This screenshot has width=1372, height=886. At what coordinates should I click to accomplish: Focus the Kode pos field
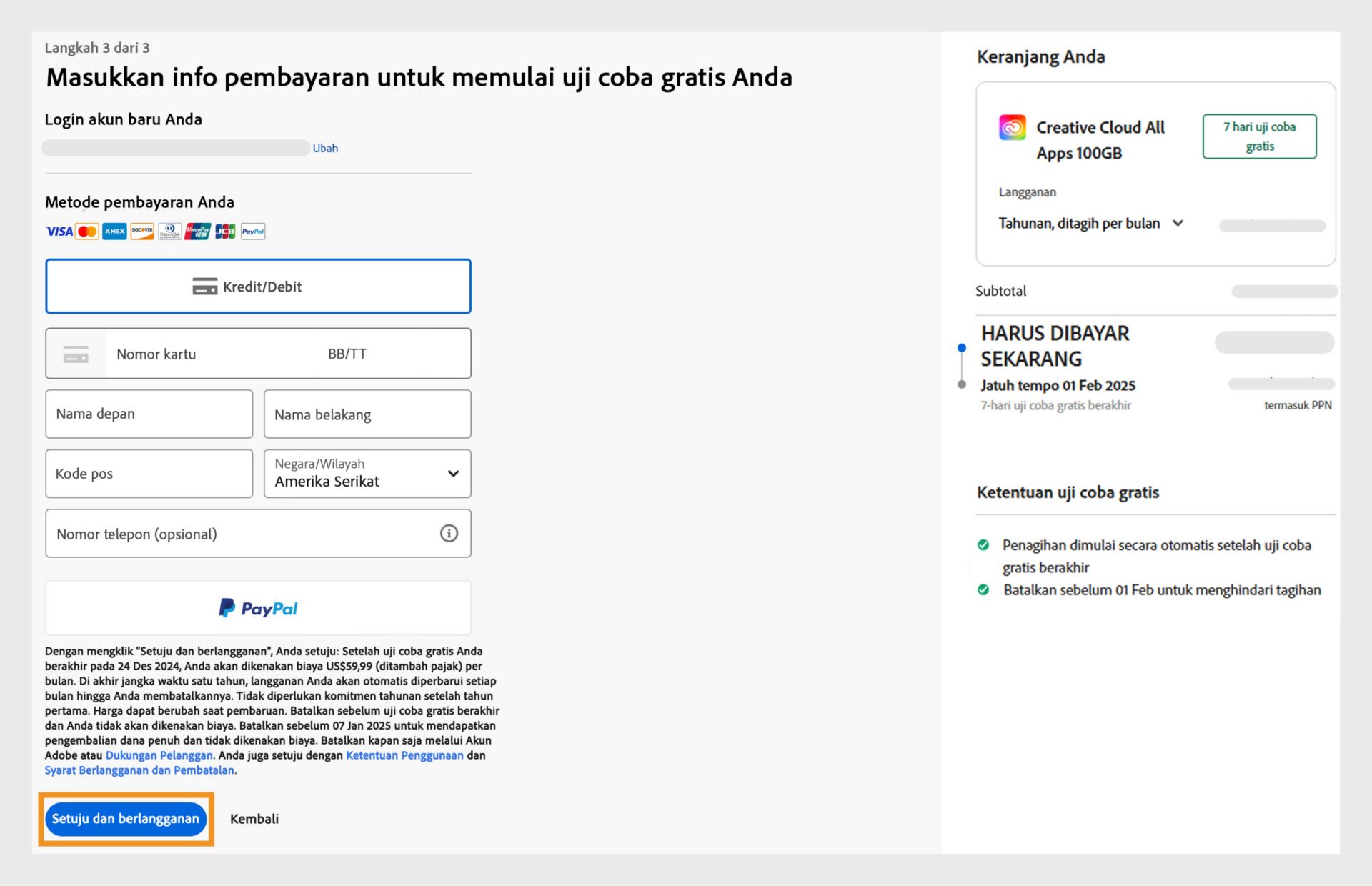coord(149,474)
